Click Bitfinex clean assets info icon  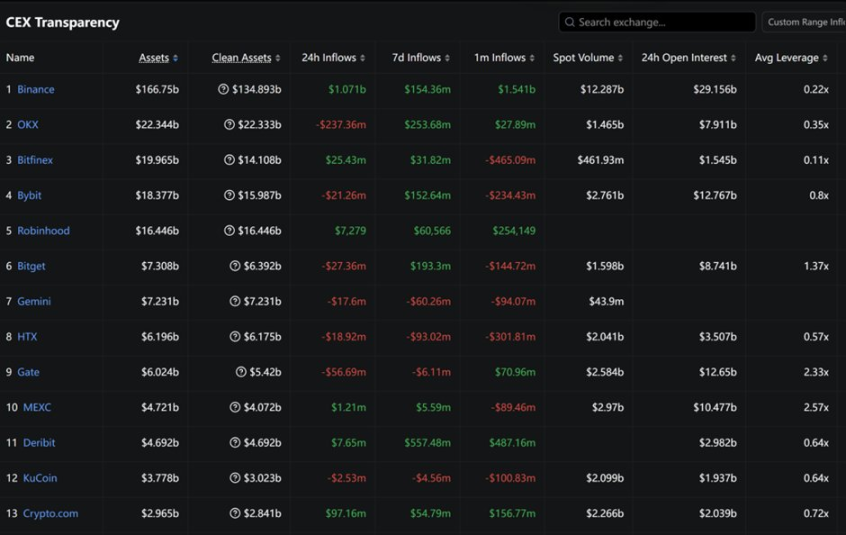pos(230,160)
